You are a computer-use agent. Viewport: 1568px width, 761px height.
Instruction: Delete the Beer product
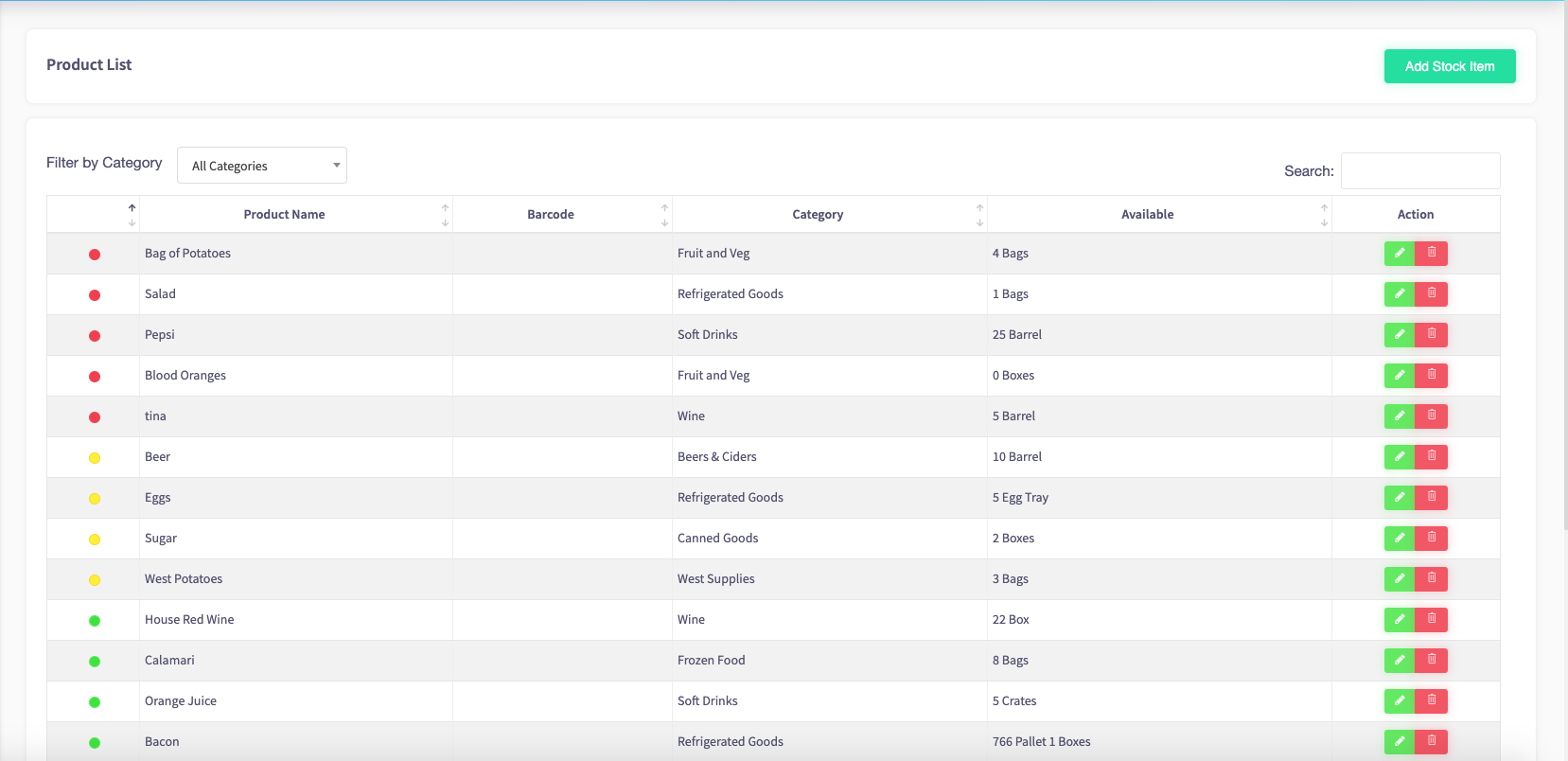(x=1432, y=457)
